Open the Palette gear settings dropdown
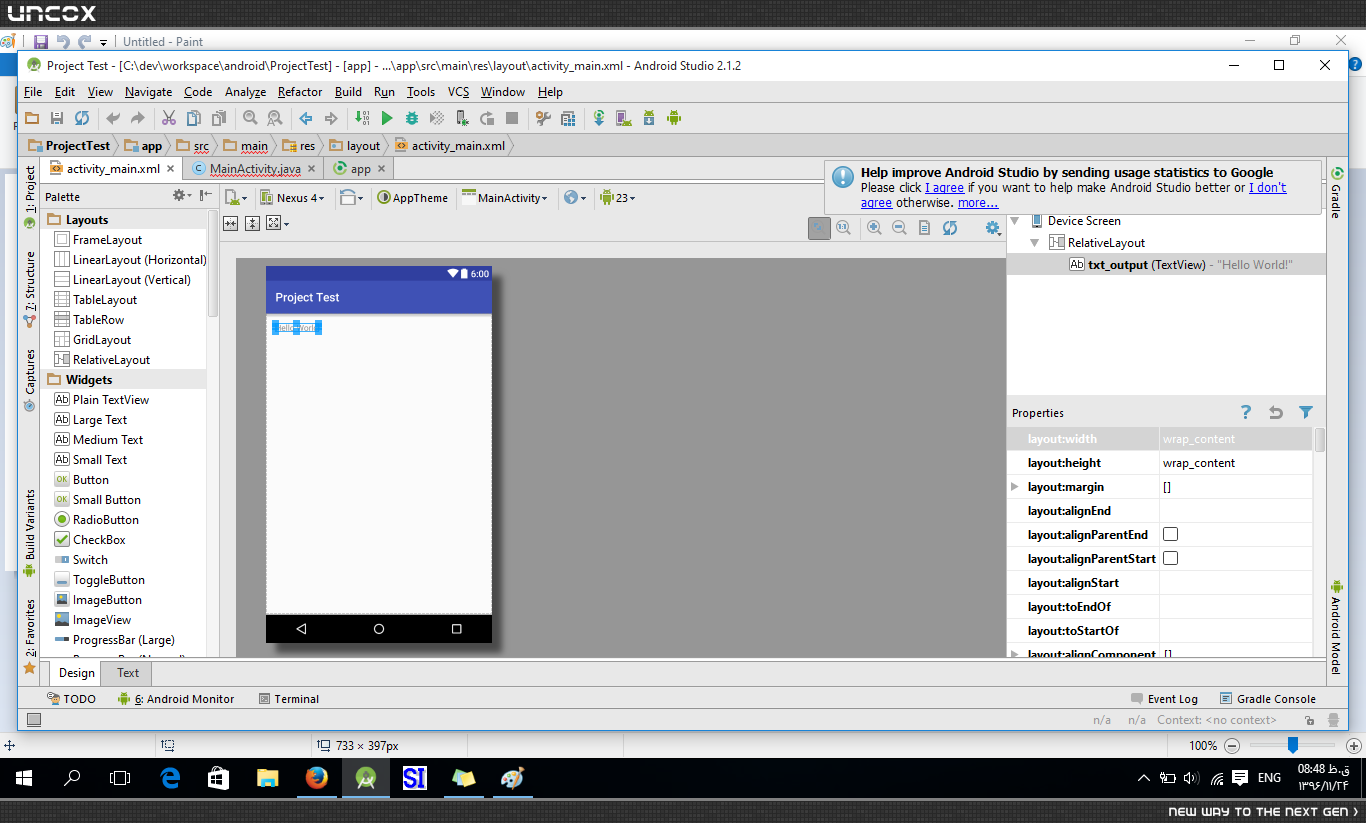Viewport: 1366px width, 823px height. click(180, 196)
